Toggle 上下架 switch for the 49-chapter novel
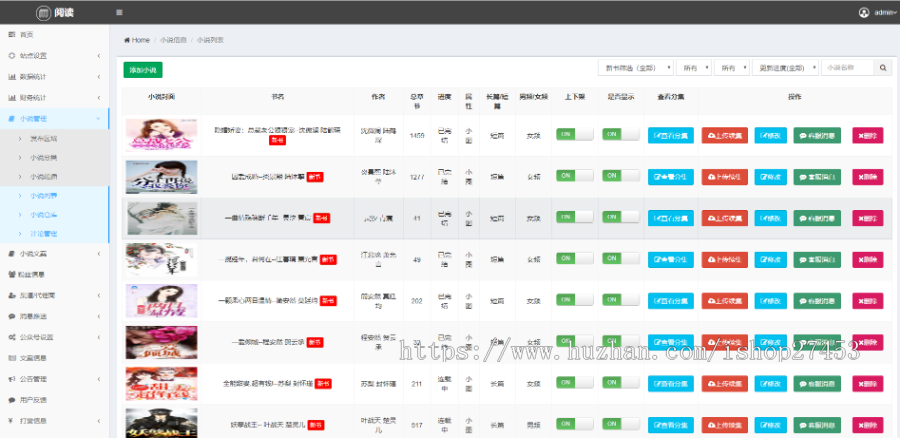 [x=575, y=258]
